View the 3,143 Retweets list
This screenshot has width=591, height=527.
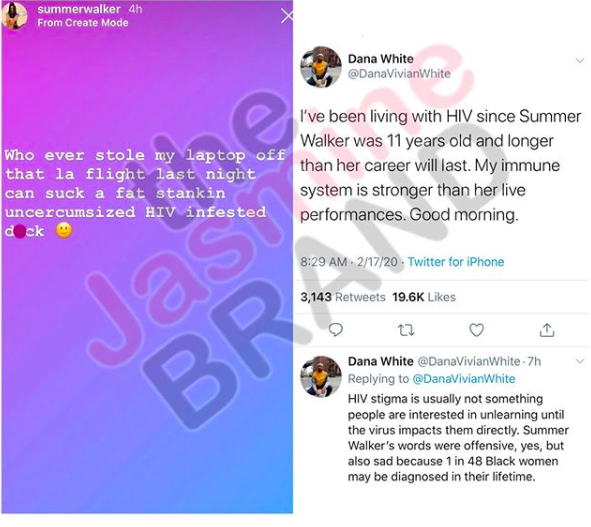343,297
